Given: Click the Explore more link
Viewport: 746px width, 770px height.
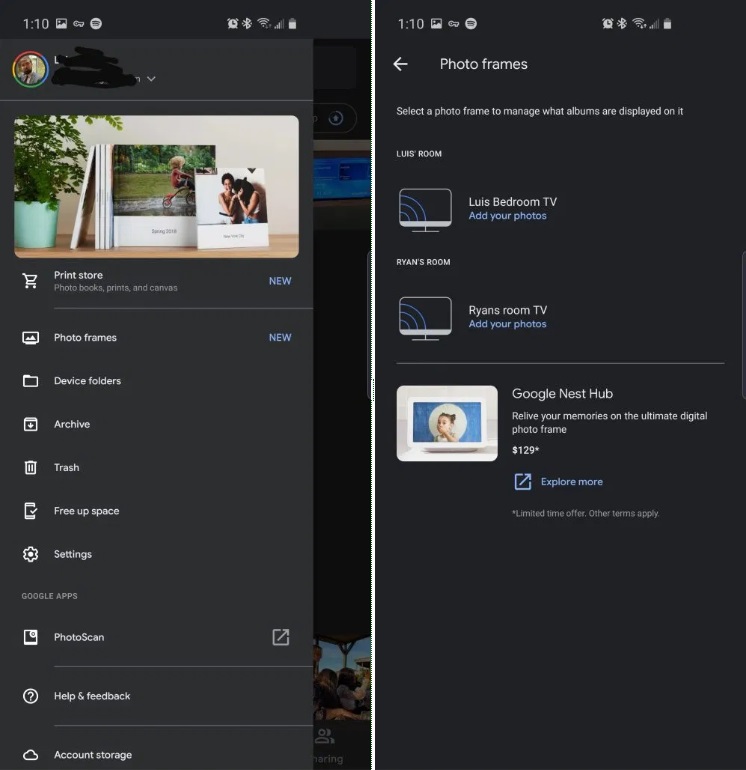Looking at the screenshot, I should (x=572, y=482).
